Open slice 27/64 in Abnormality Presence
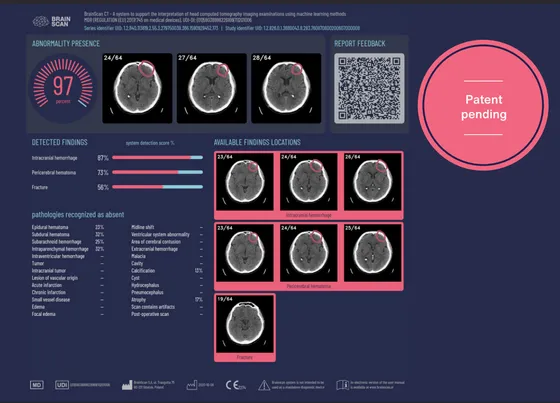This screenshot has width=560, height=403. [x=211, y=88]
